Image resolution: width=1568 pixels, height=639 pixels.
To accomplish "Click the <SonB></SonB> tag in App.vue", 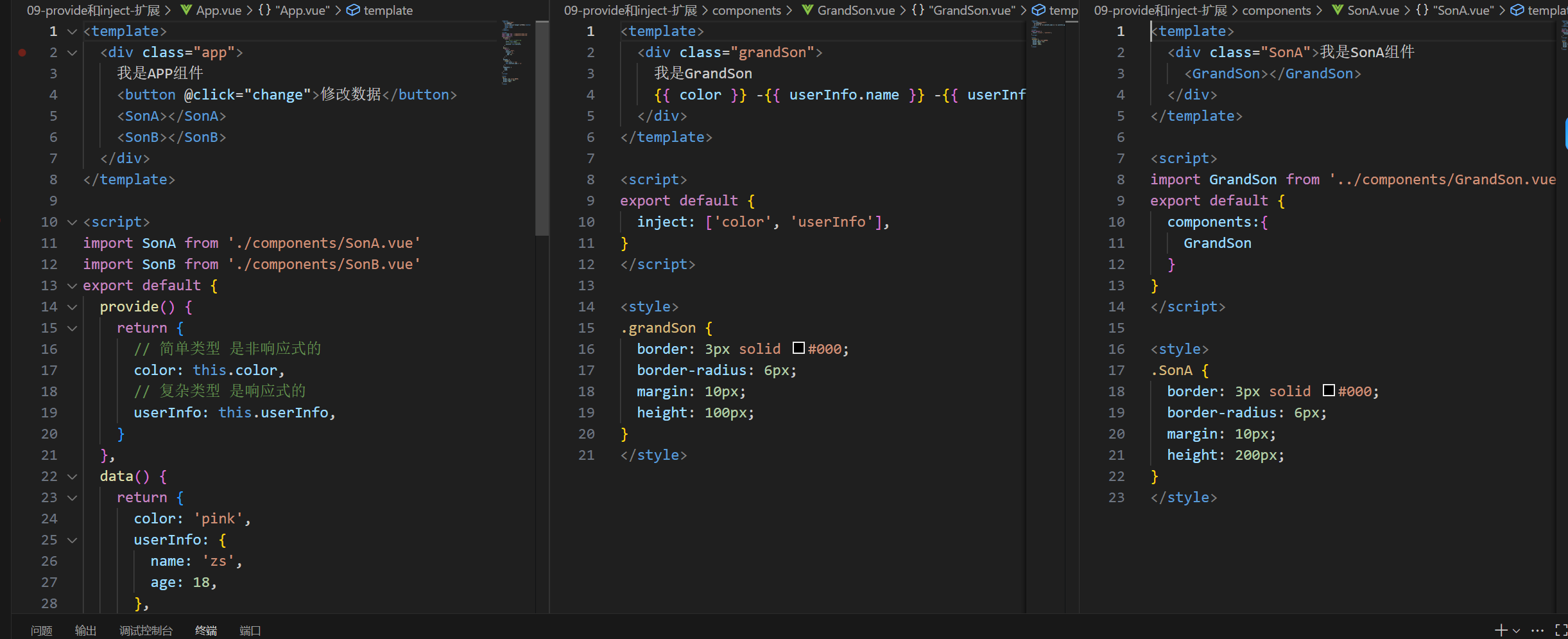I will 171,137.
